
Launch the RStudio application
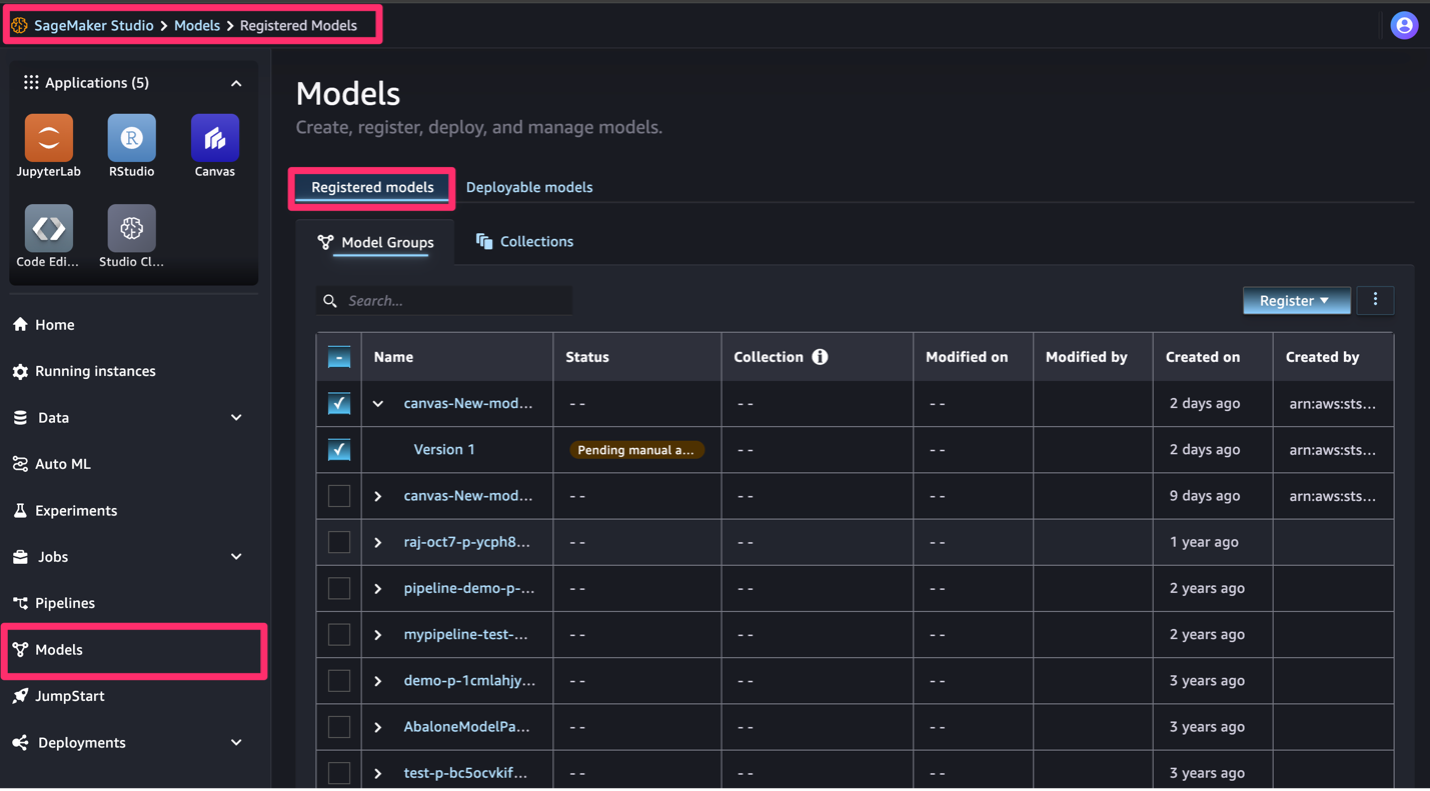coord(131,146)
